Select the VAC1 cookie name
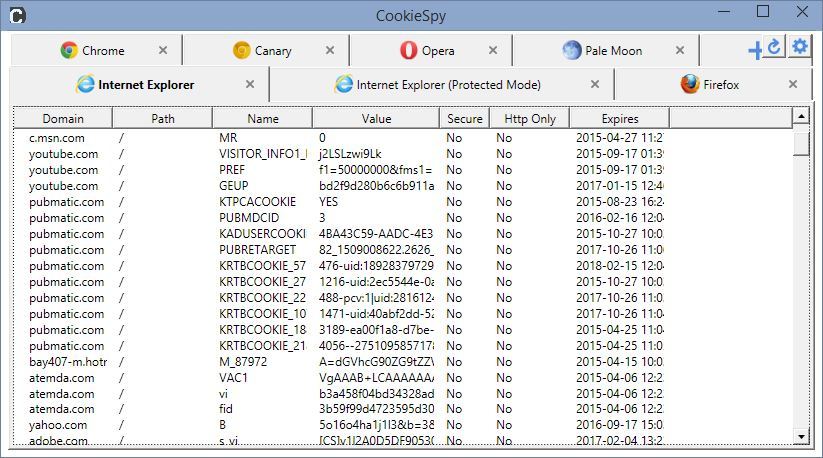823x458 pixels. pyautogui.click(x=233, y=378)
